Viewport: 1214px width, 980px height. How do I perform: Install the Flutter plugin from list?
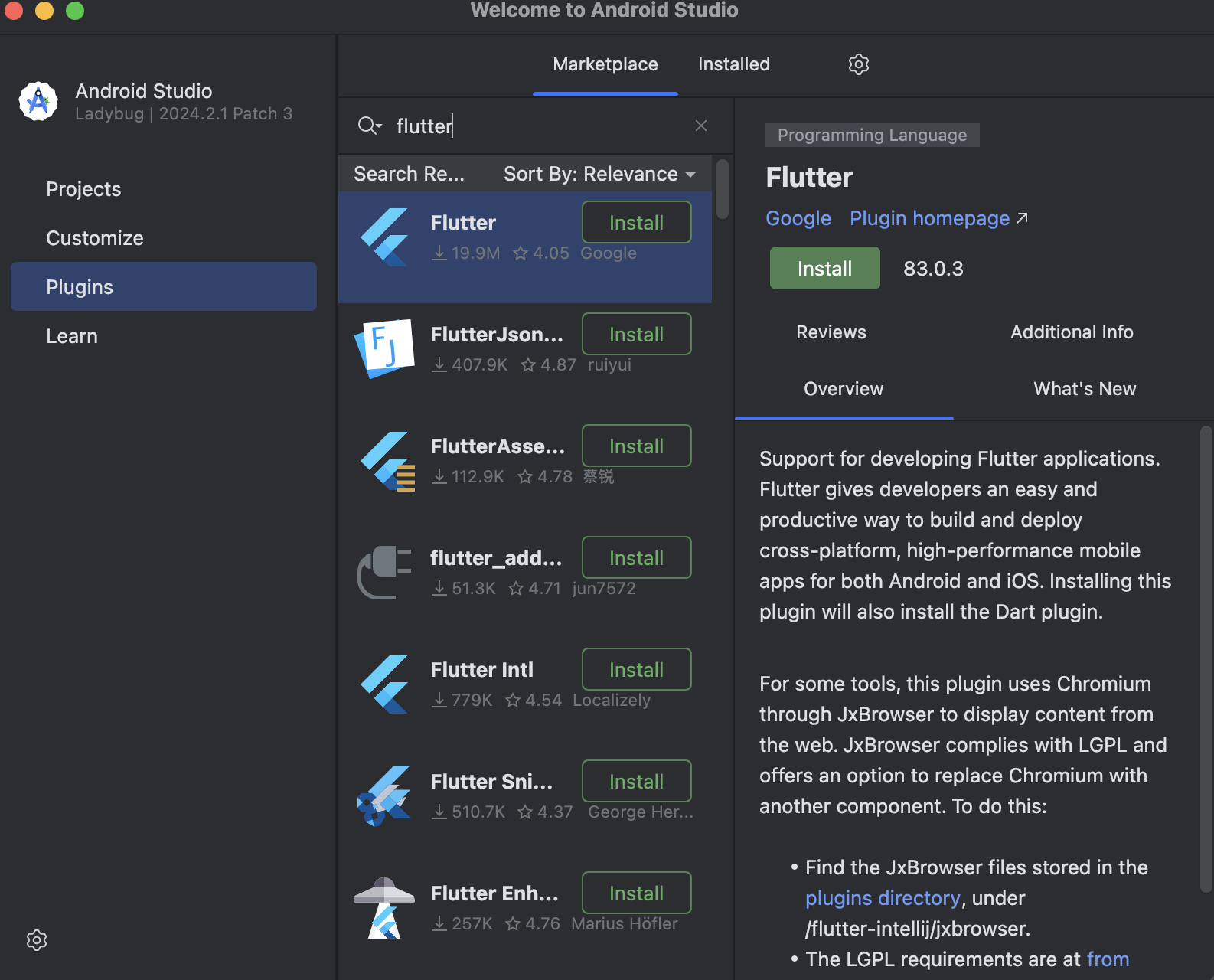click(x=637, y=222)
